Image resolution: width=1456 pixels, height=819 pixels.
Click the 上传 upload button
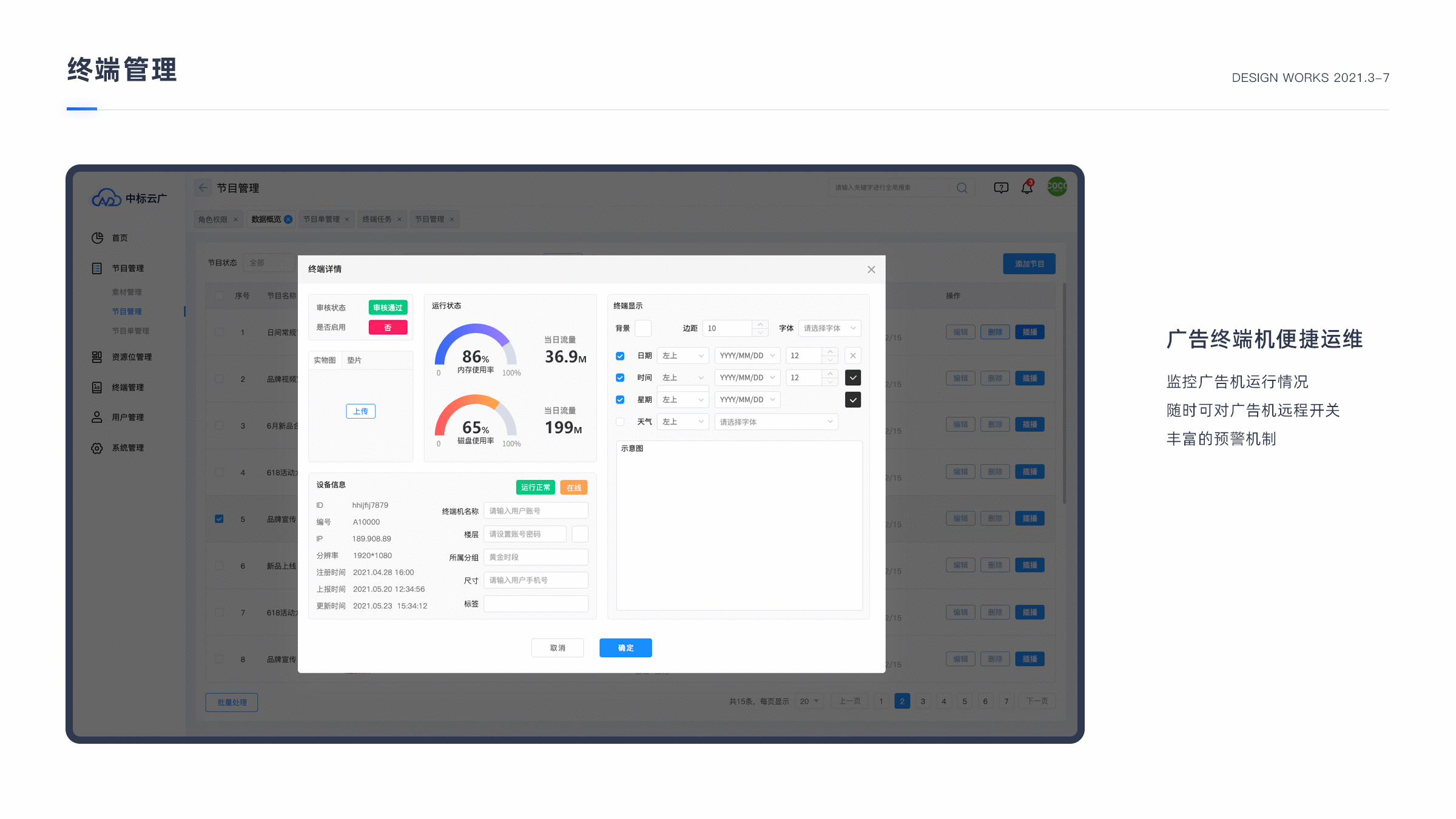point(361,411)
